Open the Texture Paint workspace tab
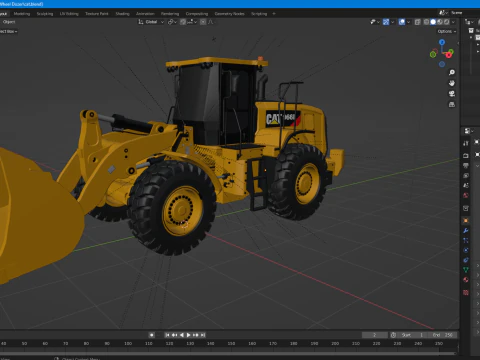The image size is (480, 360). [97, 14]
